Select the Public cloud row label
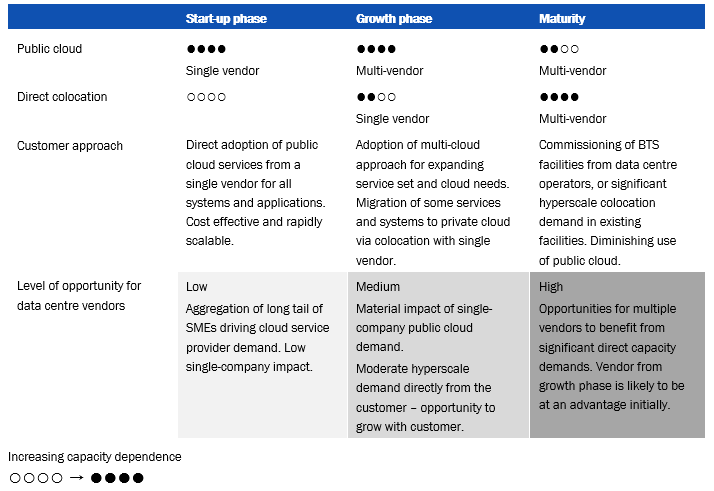 click(x=49, y=49)
